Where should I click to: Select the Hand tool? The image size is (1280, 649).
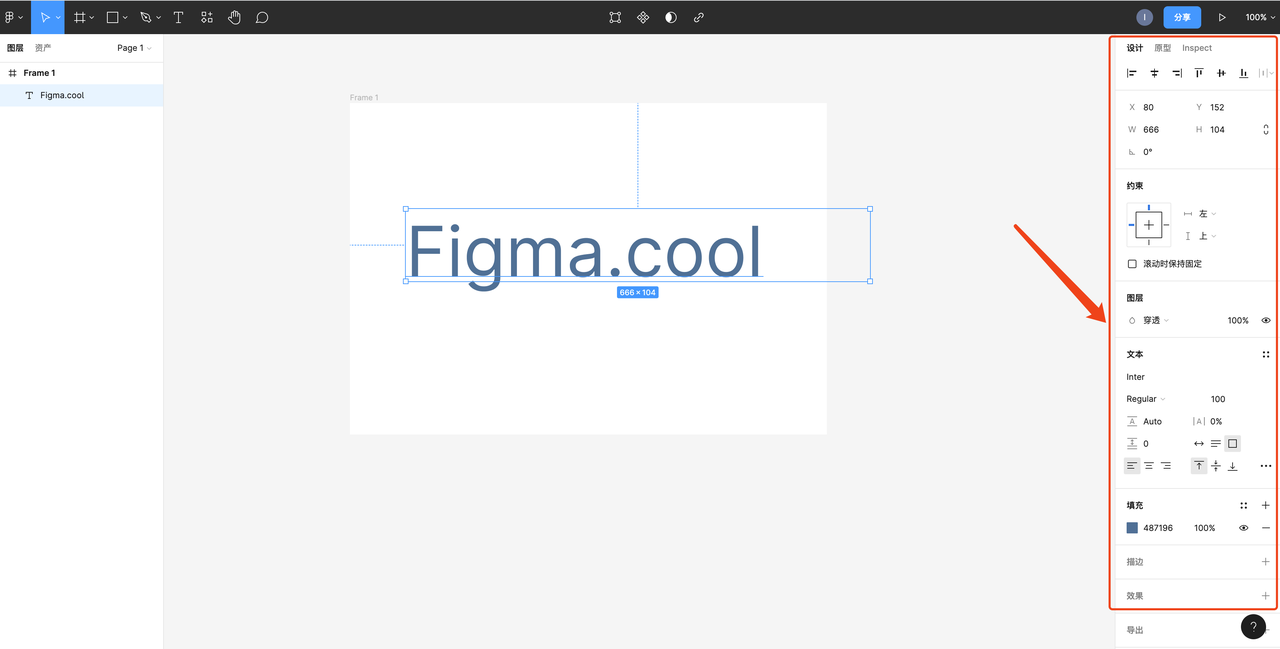[234, 17]
